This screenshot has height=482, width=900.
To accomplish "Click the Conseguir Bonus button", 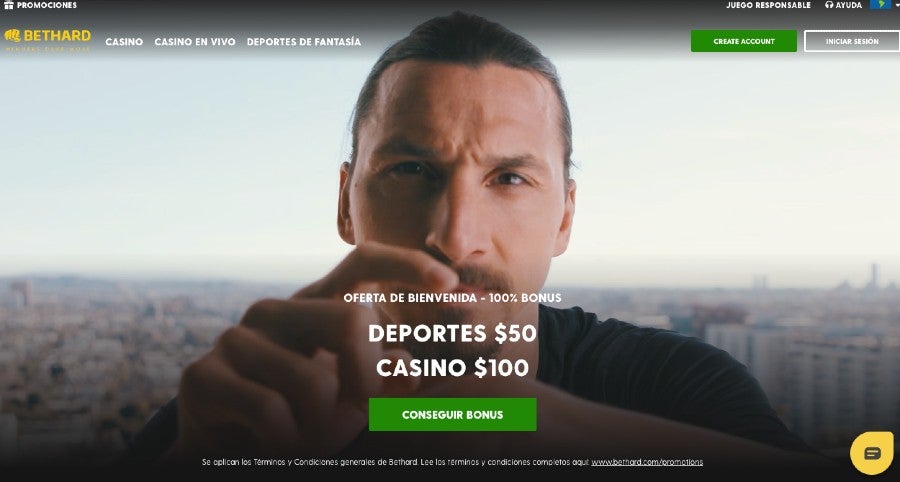I will (x=453, y=414).
